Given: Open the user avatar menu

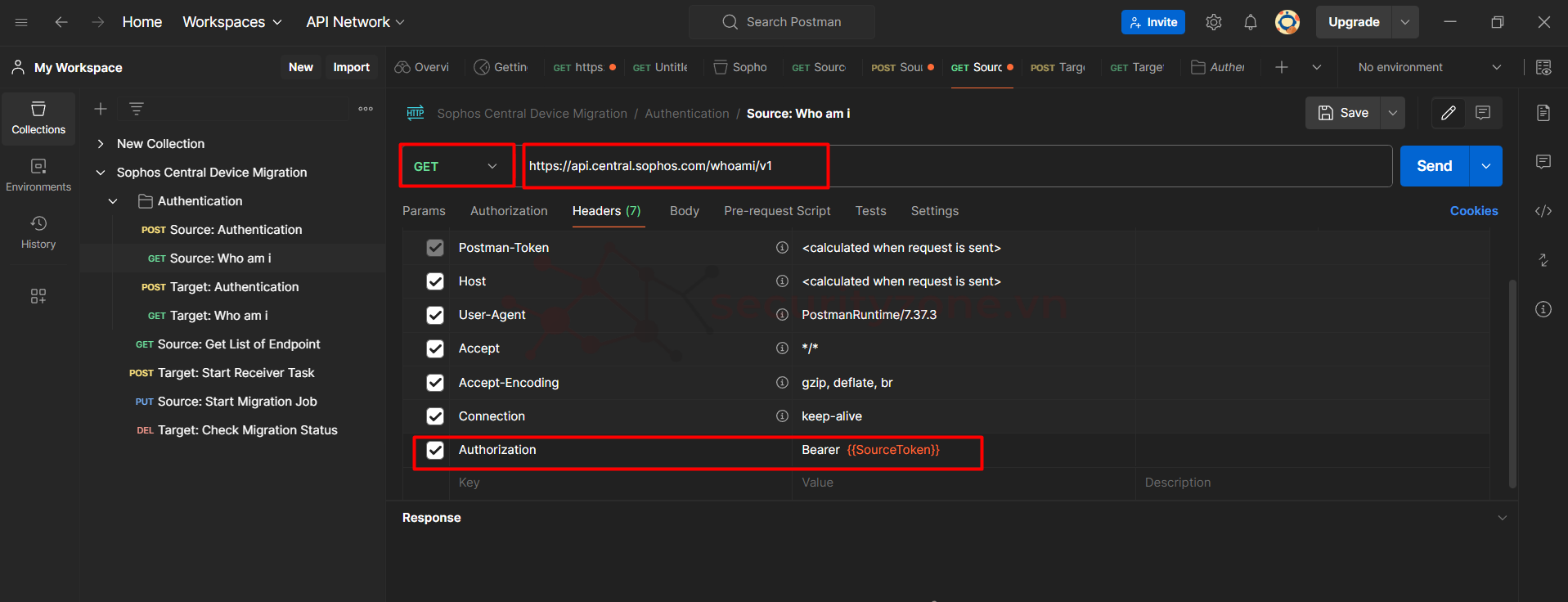Looking at the screenshot, I should pyautogui.click(x=1287, y=22).
